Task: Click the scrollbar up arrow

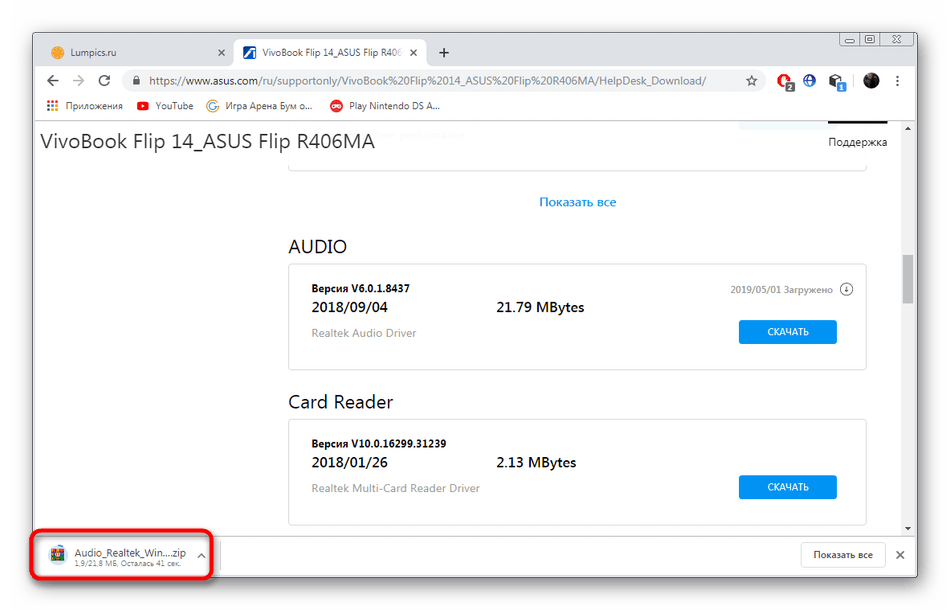Action: pos(908,128)
